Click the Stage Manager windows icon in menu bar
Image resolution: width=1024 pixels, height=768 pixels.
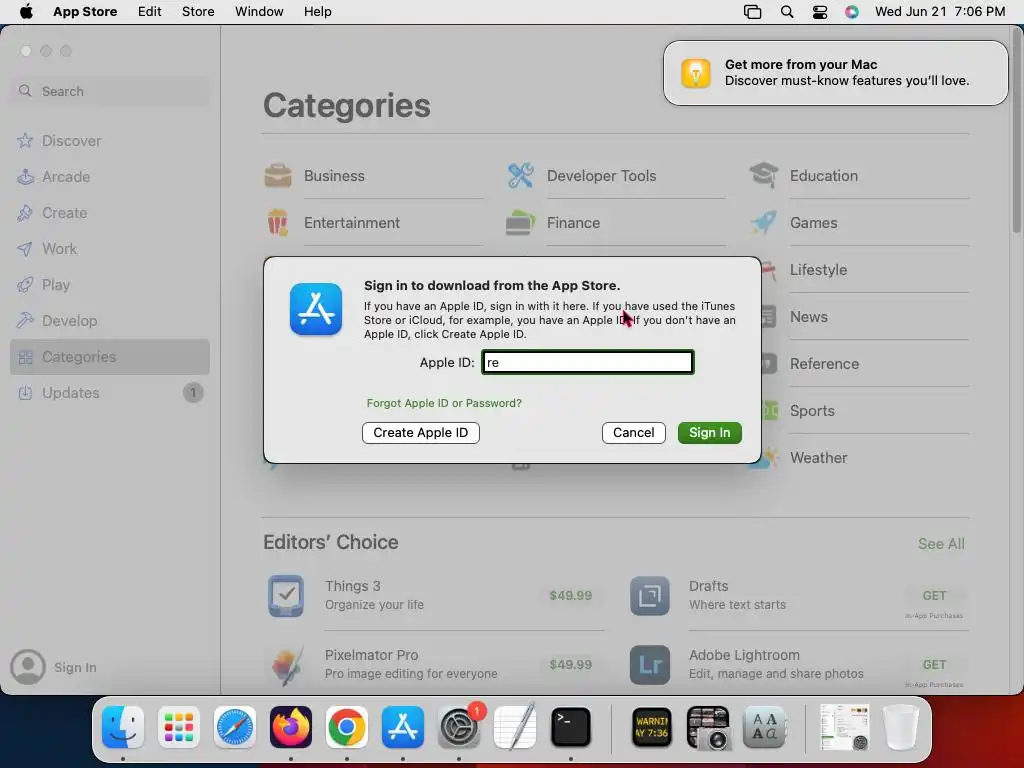click(x=752, y=12)
